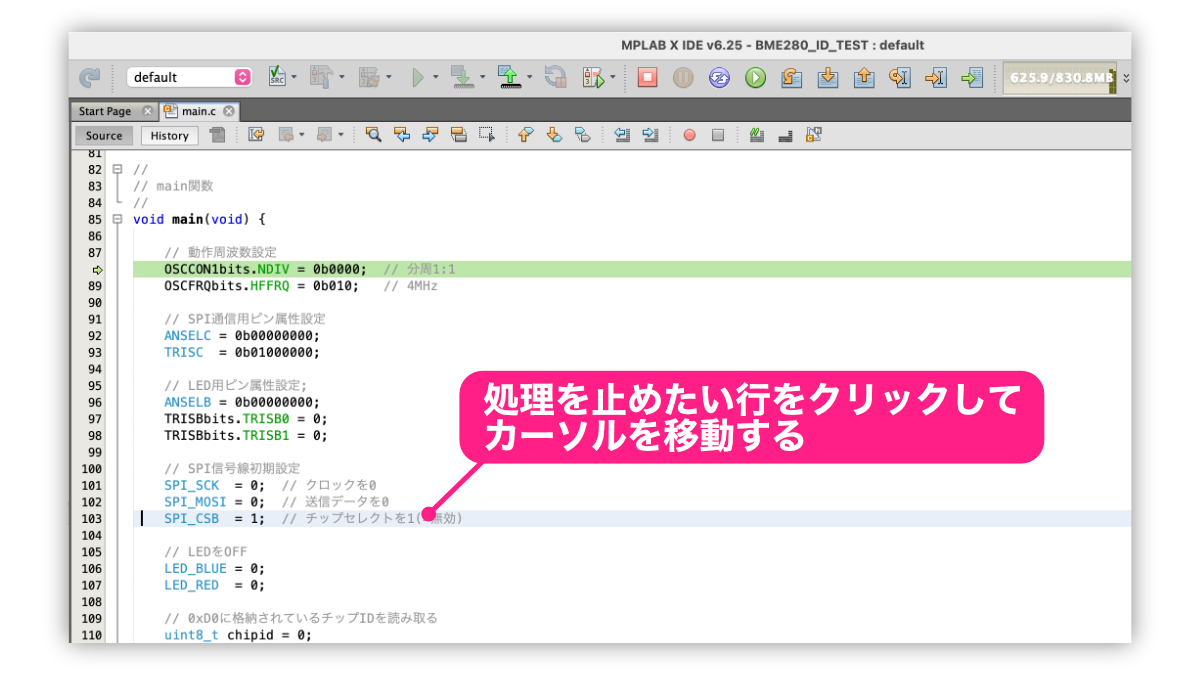Click the Next Bookmark icon
Image resolution: width=1200 pixels, height=675 pixels.
point(555,135)
